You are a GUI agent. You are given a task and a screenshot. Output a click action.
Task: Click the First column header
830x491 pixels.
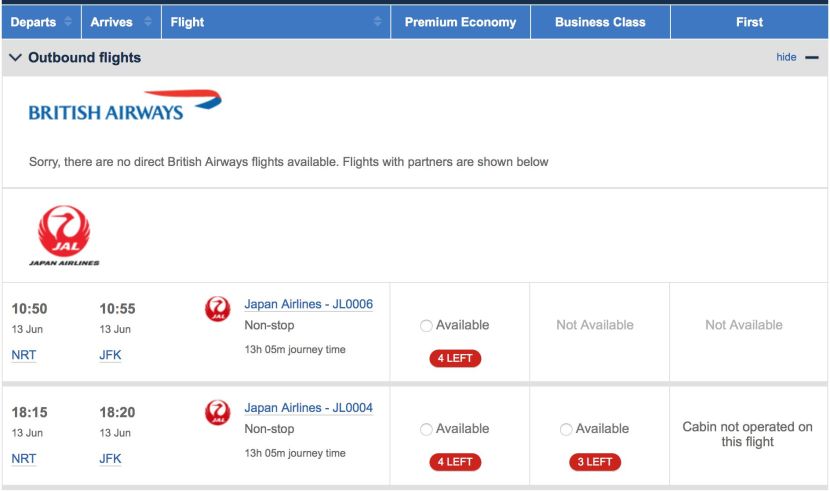[x=750, y=22]
